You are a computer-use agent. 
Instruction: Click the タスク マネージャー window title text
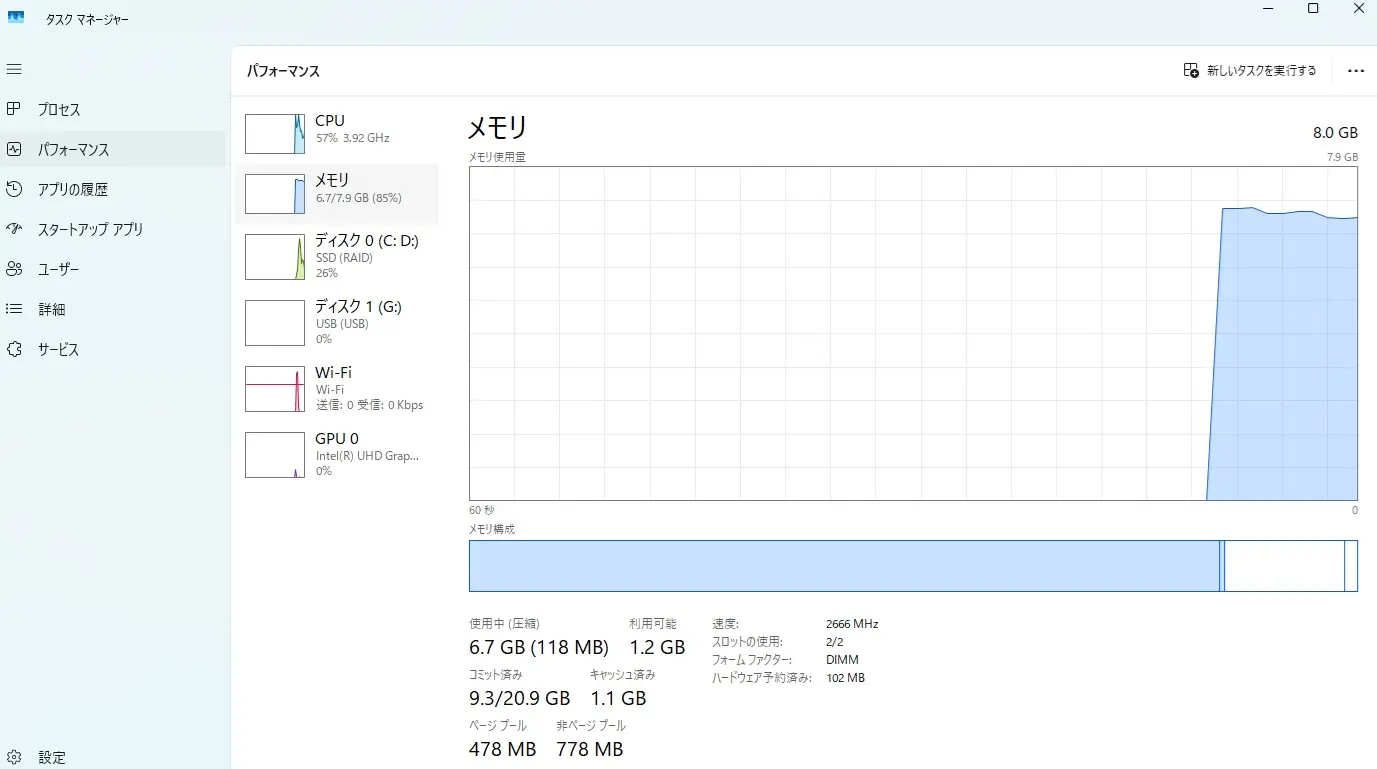pyautogui.click(x=87, y=20)
